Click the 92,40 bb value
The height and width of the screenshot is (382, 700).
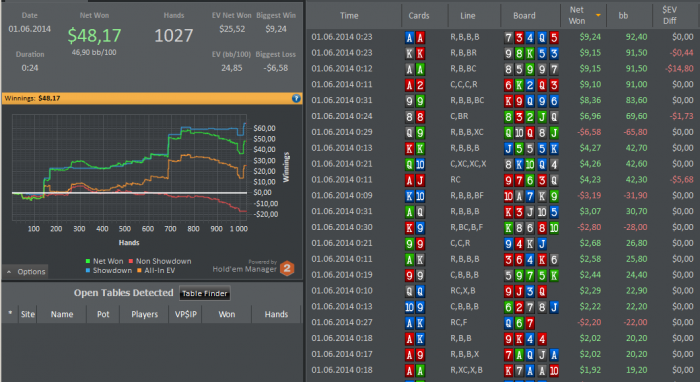[x=636, y=37]
